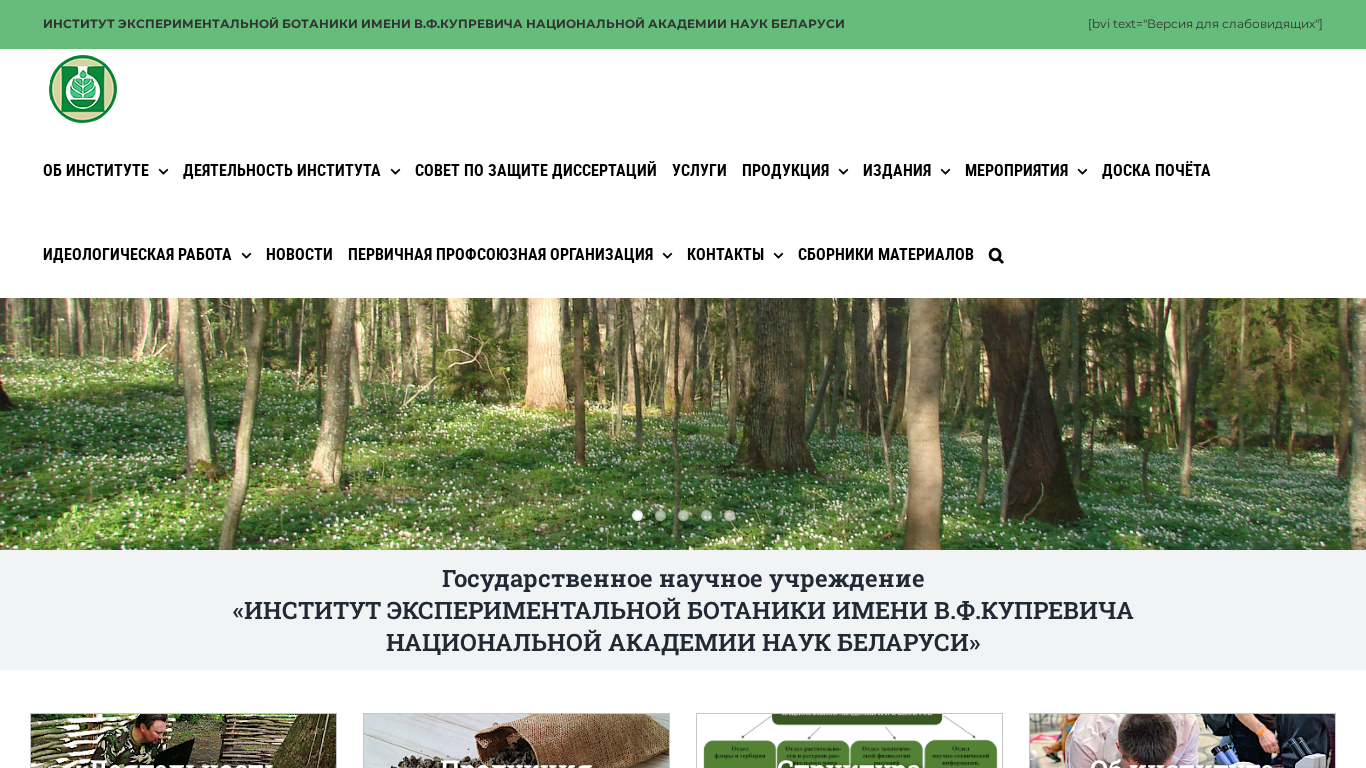Open the Продукция dropdown chevron
The height and width of the screenshot is (768, 1366).
coord(843,172)
